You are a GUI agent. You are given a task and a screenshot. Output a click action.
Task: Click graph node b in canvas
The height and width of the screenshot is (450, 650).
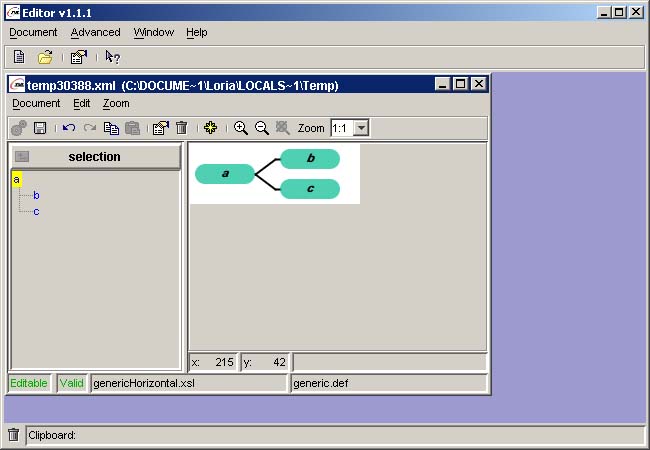pos(310,159)
